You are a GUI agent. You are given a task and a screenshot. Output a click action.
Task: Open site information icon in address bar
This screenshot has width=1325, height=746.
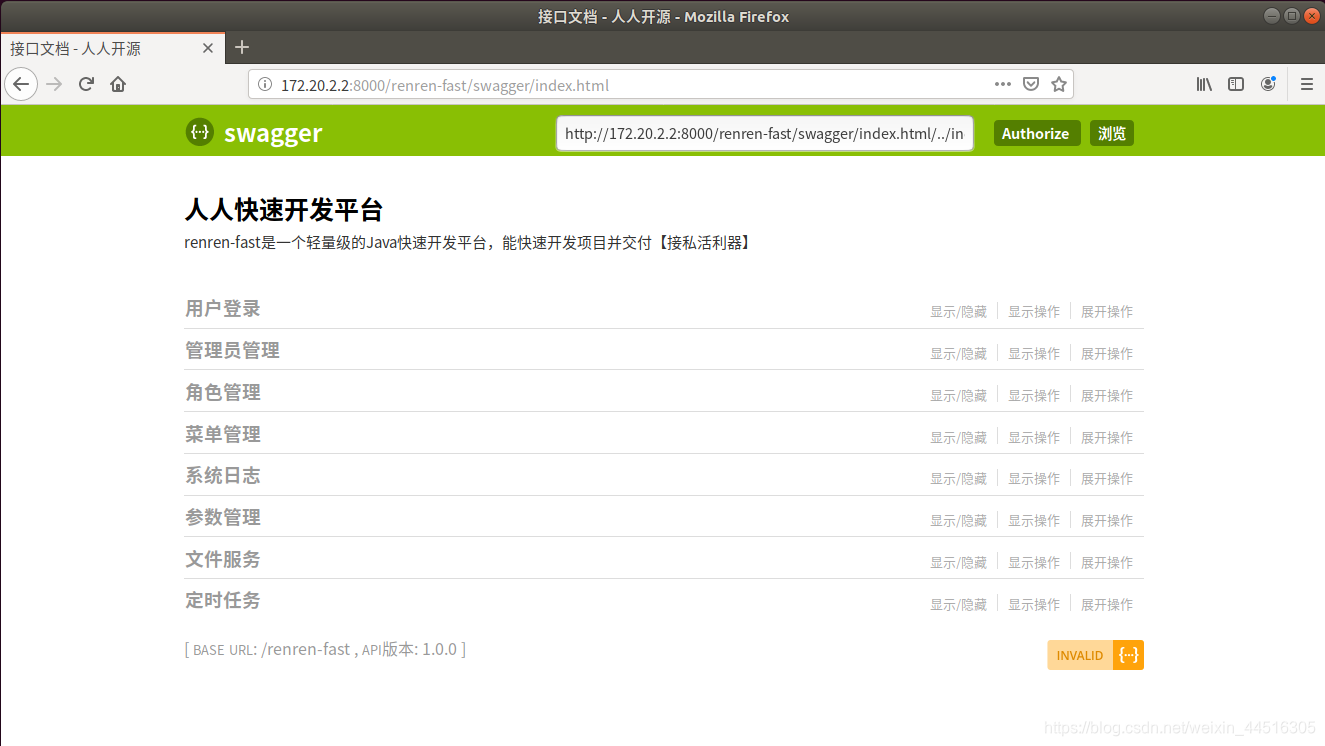click(x=265, y=85)
